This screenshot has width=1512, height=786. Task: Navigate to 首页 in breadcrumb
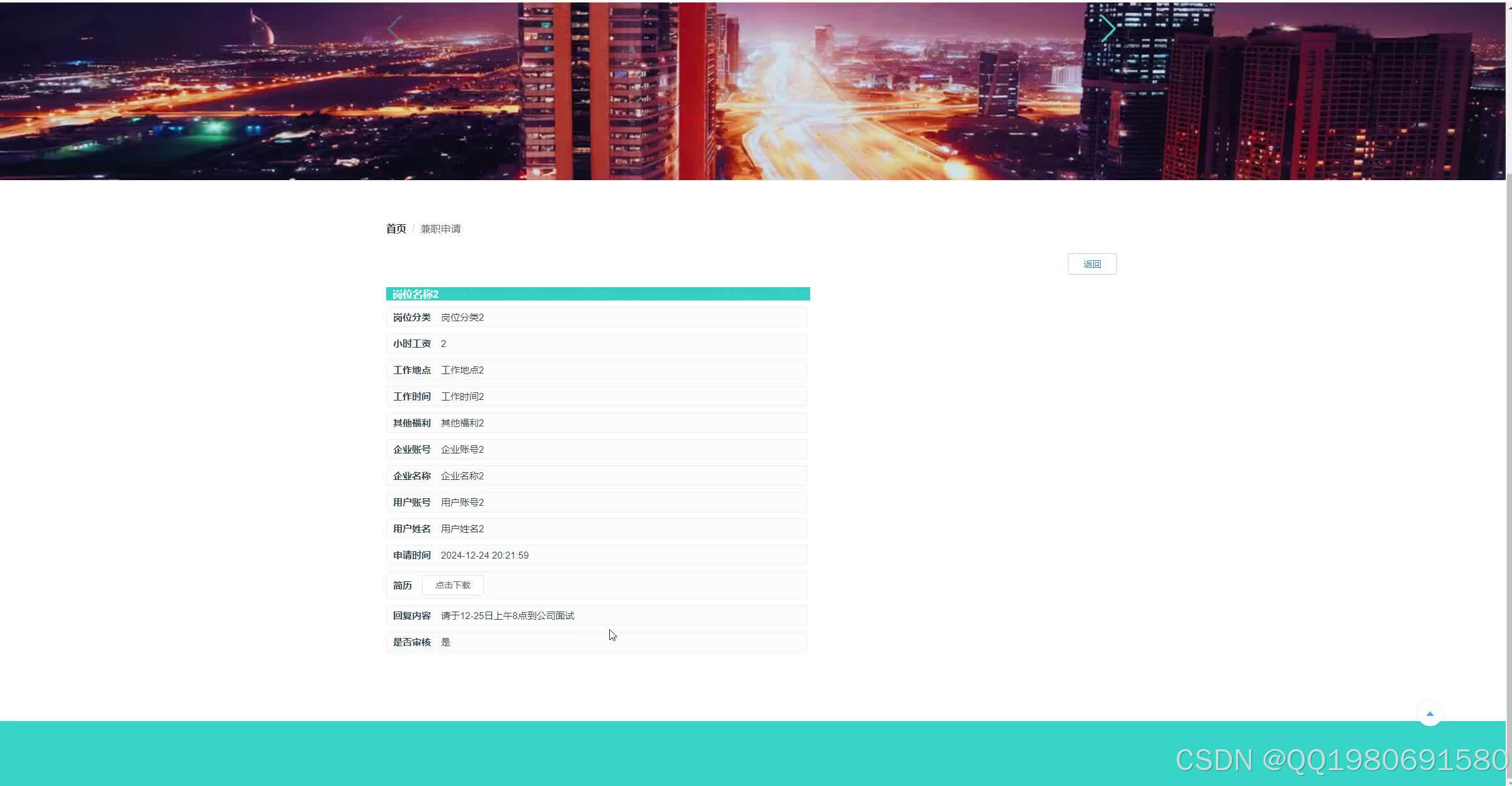pos(396,229)
